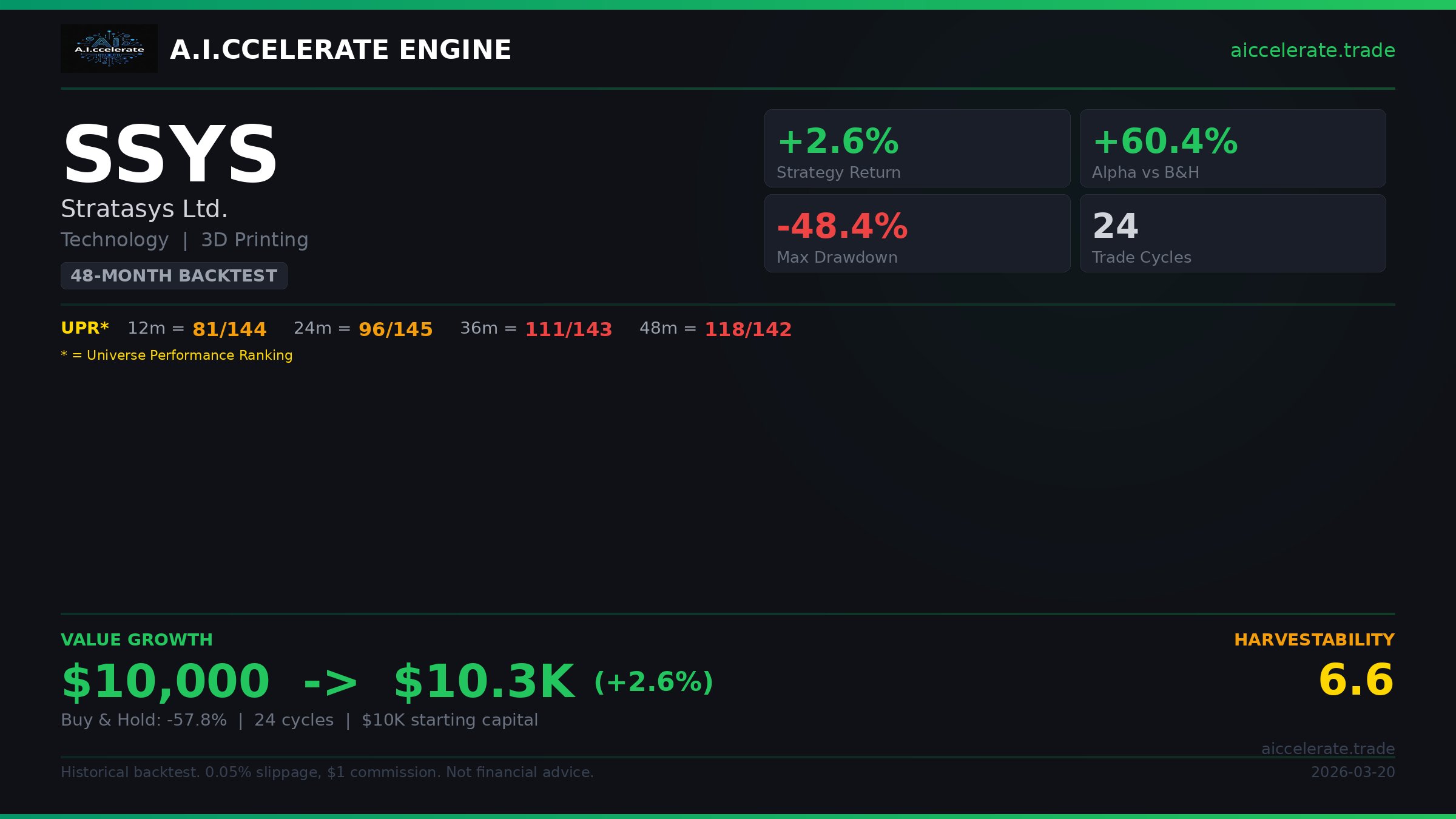Click the Universe Performance Ranking footnote
Screen dimensions: 1456x819
177,356
